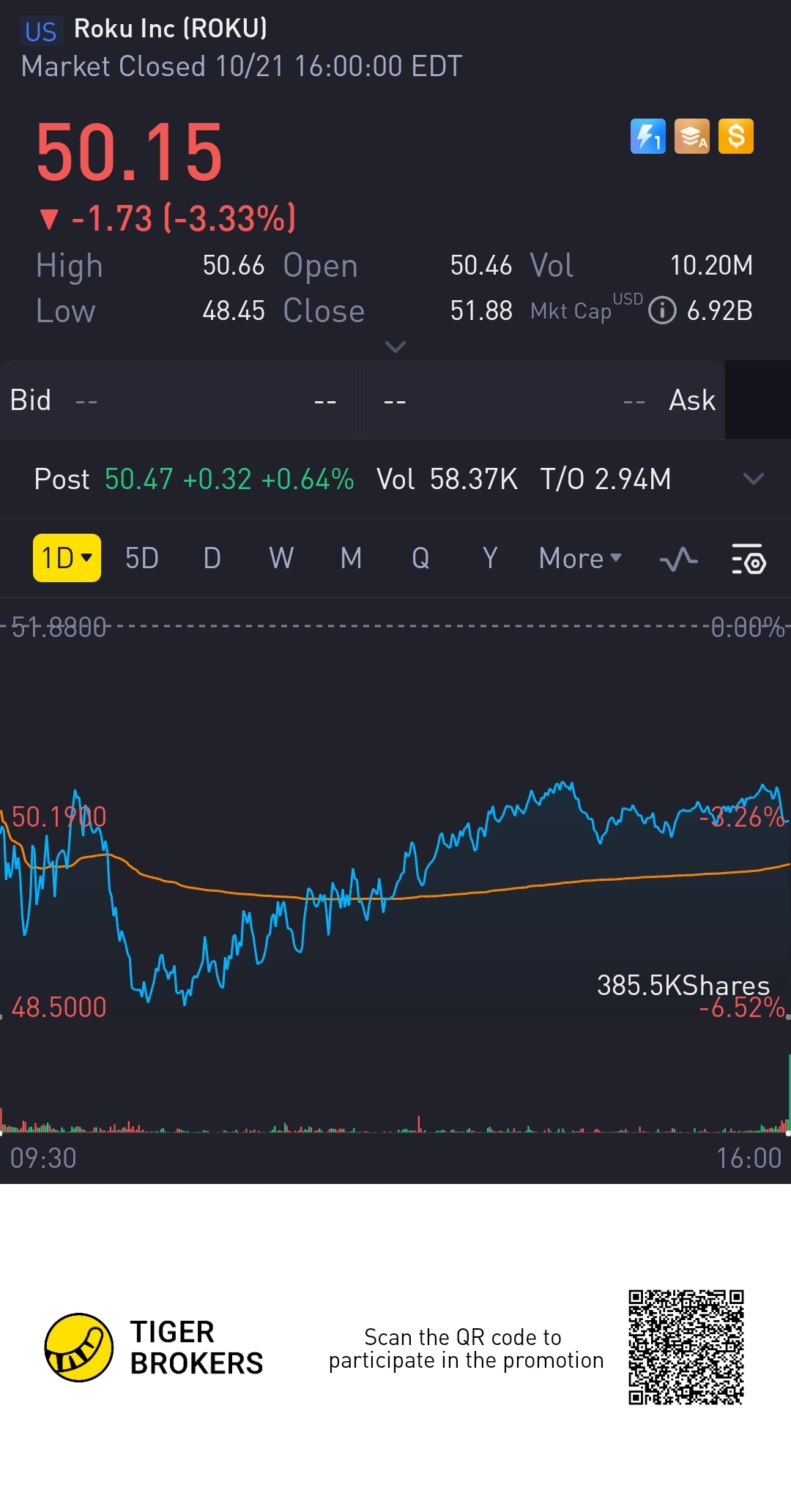The image size is (791, 1512).
Task: Open chart display settings icon
Action: point(749,559)
